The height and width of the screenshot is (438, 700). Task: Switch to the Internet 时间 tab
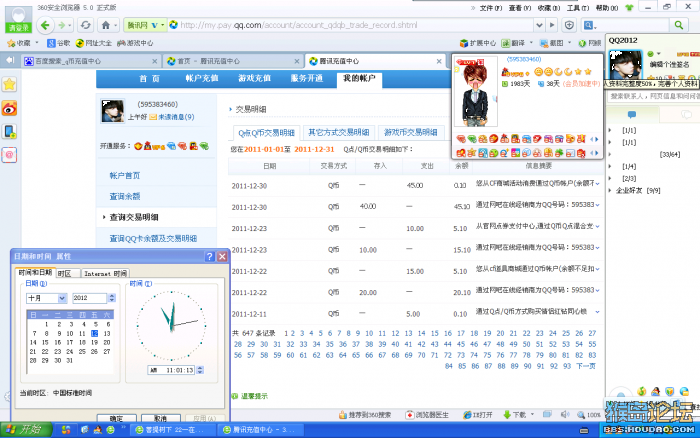(105, 273)
